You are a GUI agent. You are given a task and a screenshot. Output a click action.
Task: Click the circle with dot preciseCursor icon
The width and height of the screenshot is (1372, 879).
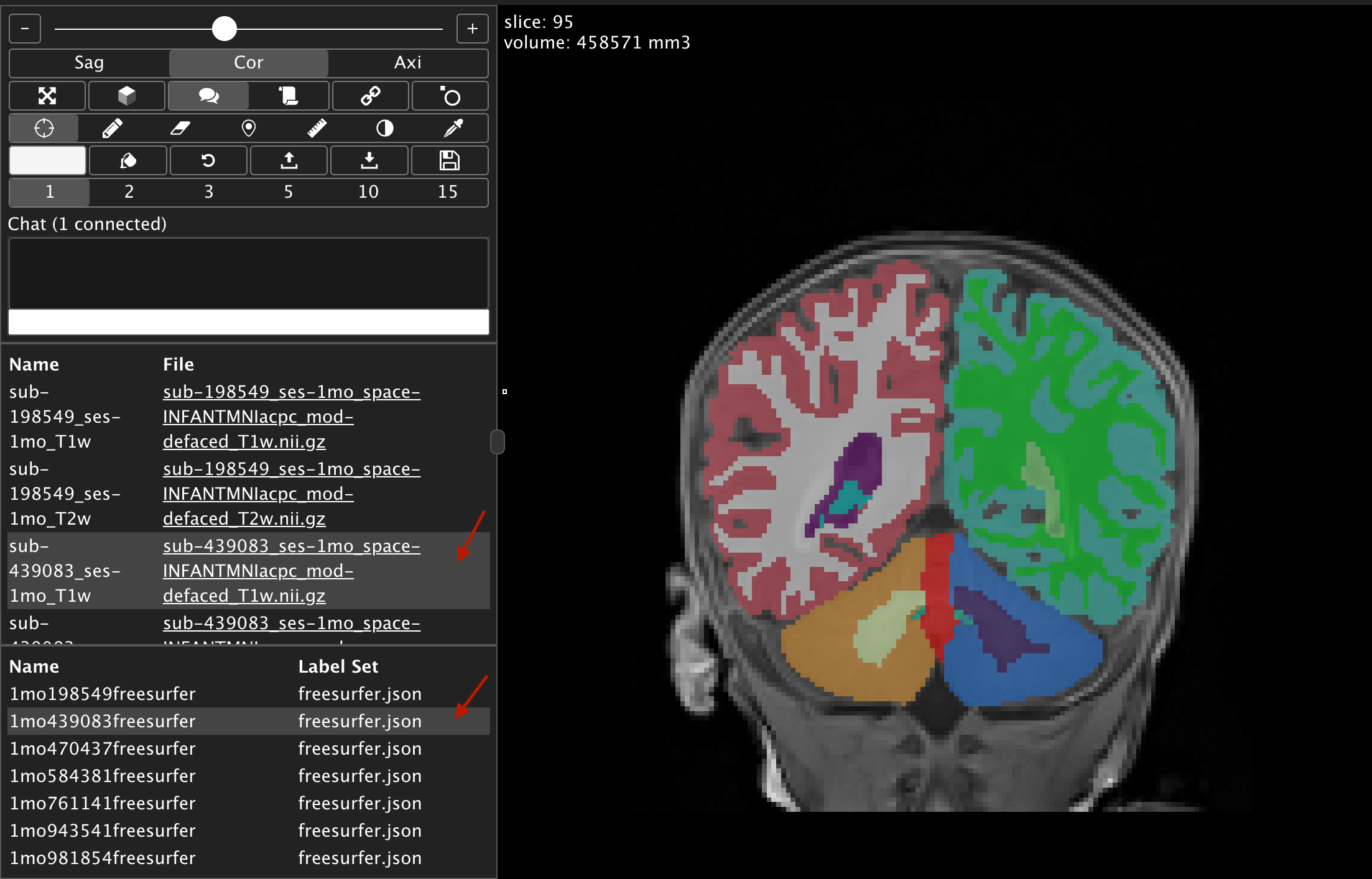click(x=450, y=96)
